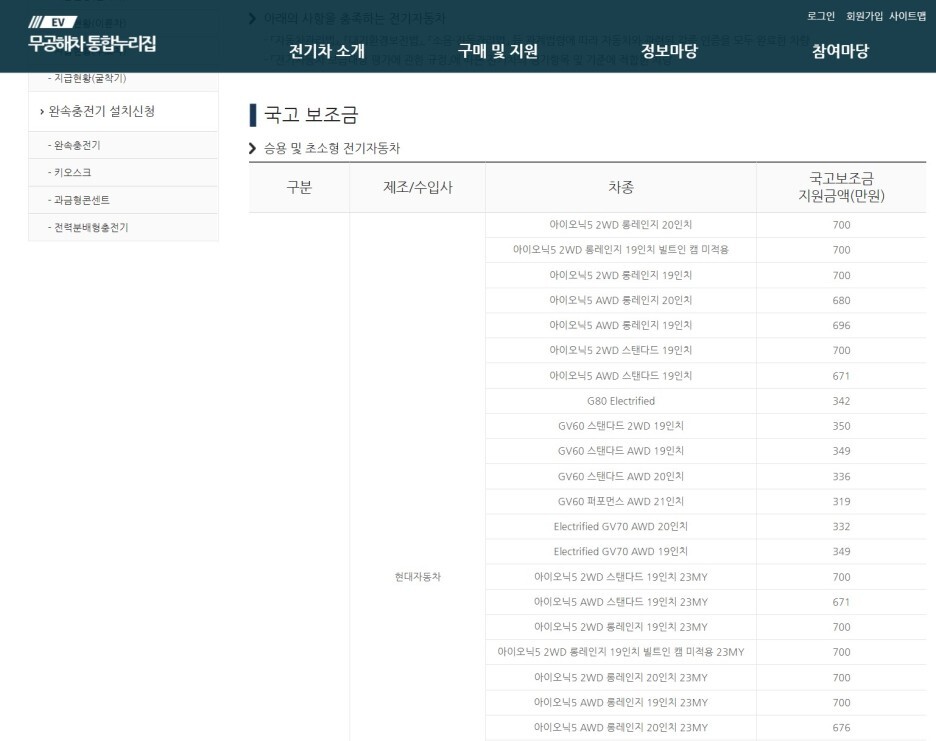This screenshot has height=741, width=936.
Task: Click subsidy amount 676
Action: click(x=841, y=728)
